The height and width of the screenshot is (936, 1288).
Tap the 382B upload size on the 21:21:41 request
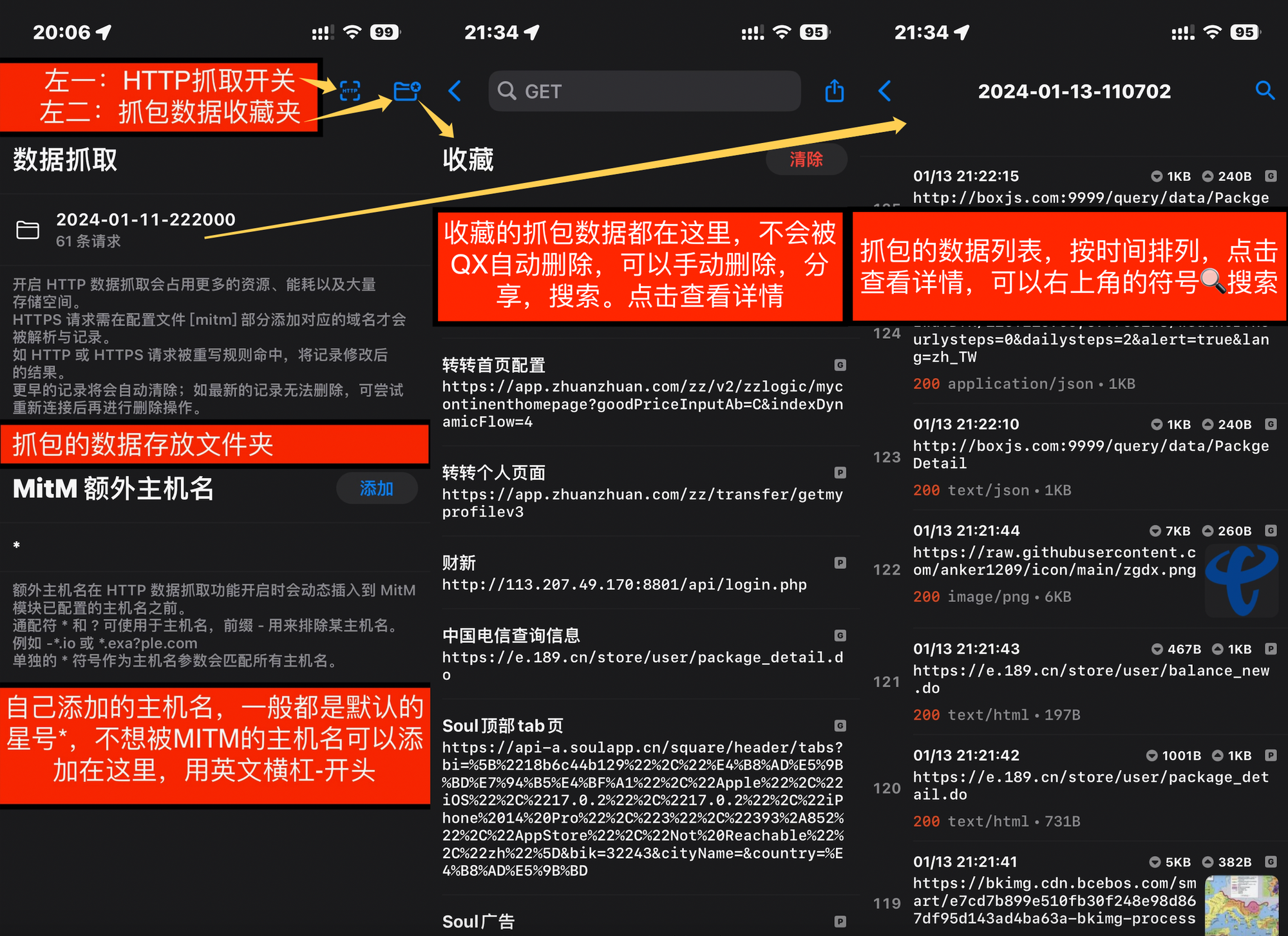coord(1227,862)
